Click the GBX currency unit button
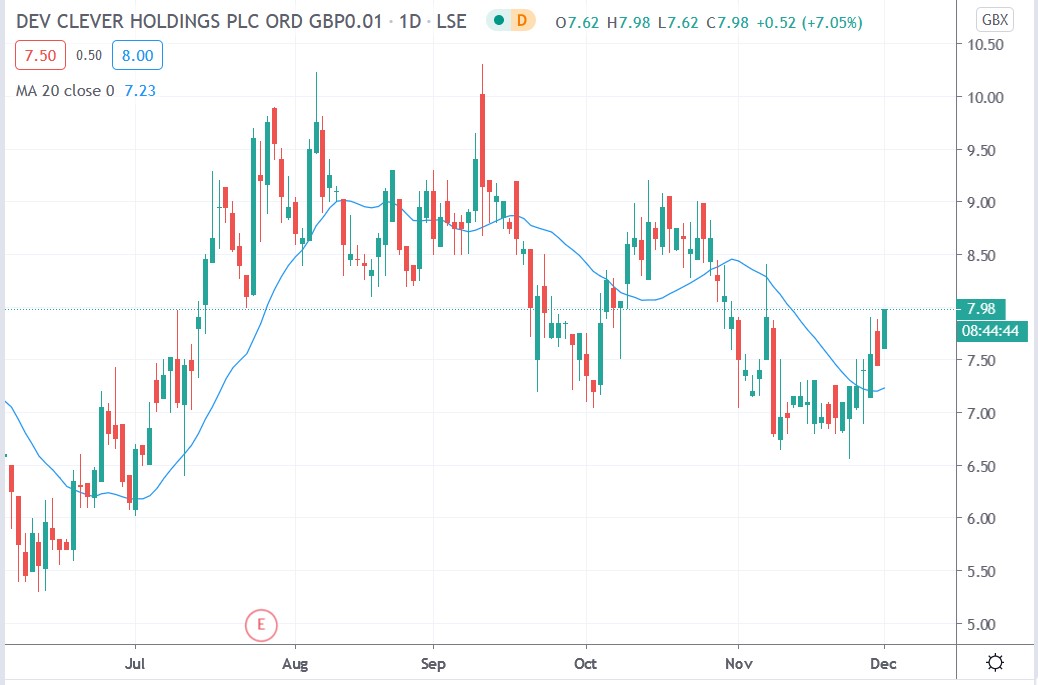This screenshot has height=685, width=1038. tap(993, 18)
